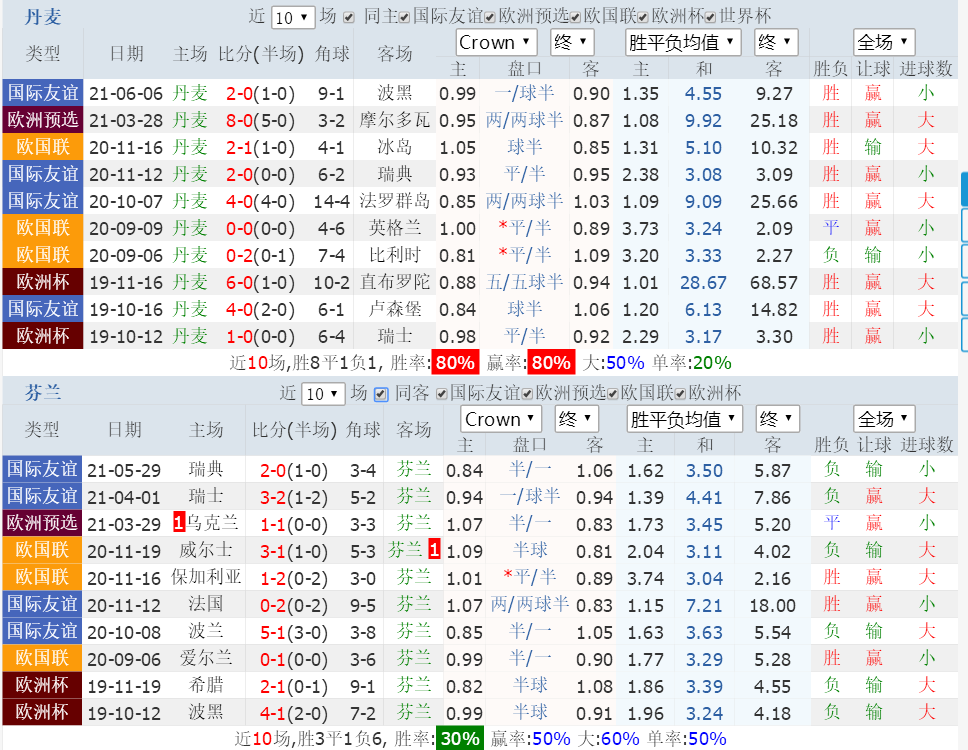Click corner count 14-4 on 法罗群岛 row
Screen dimensions: 968x750
pyautogui.click(x=332, y=202)
